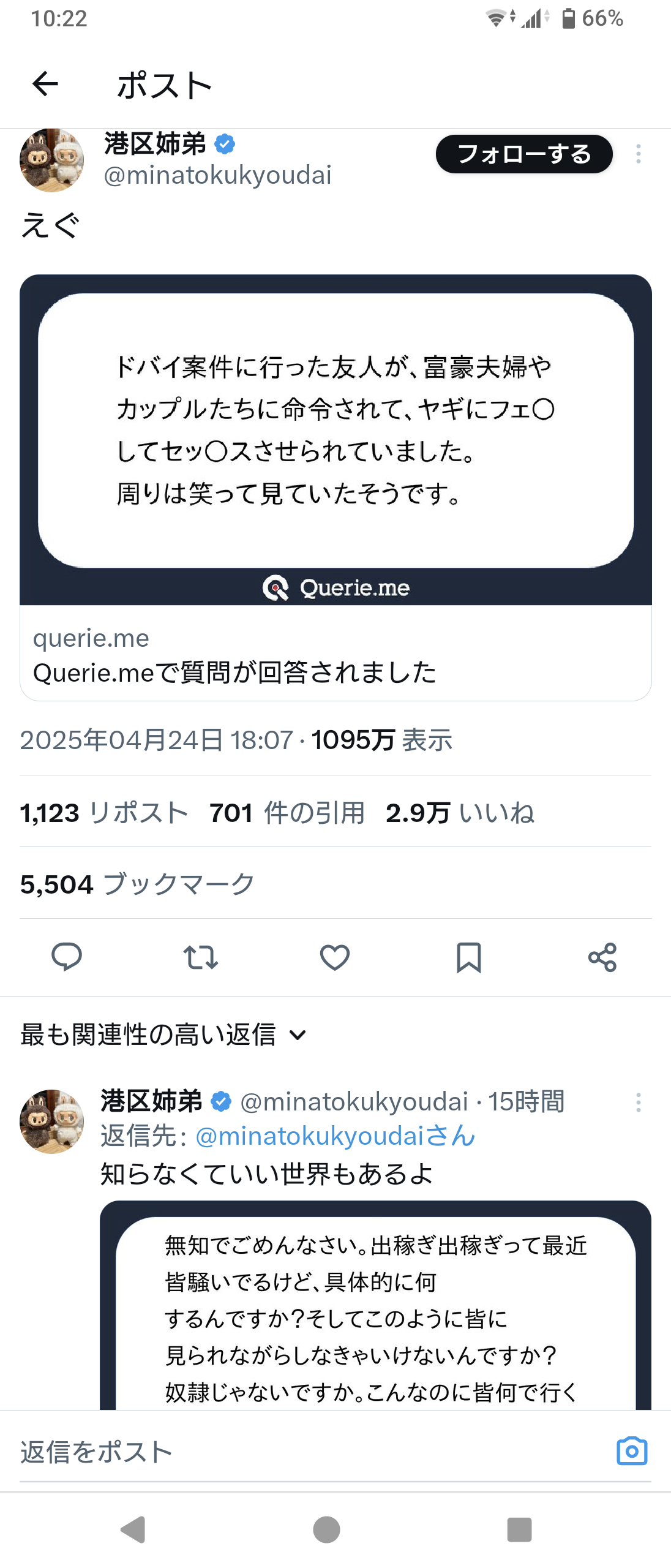This screenshot has width=671, height=1568.
Task: Bookmark this post
Action: (x=469, y=957)
